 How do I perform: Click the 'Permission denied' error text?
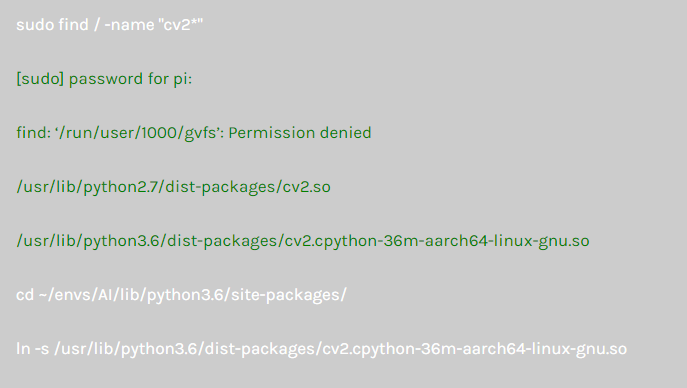(x=300, y=133)
